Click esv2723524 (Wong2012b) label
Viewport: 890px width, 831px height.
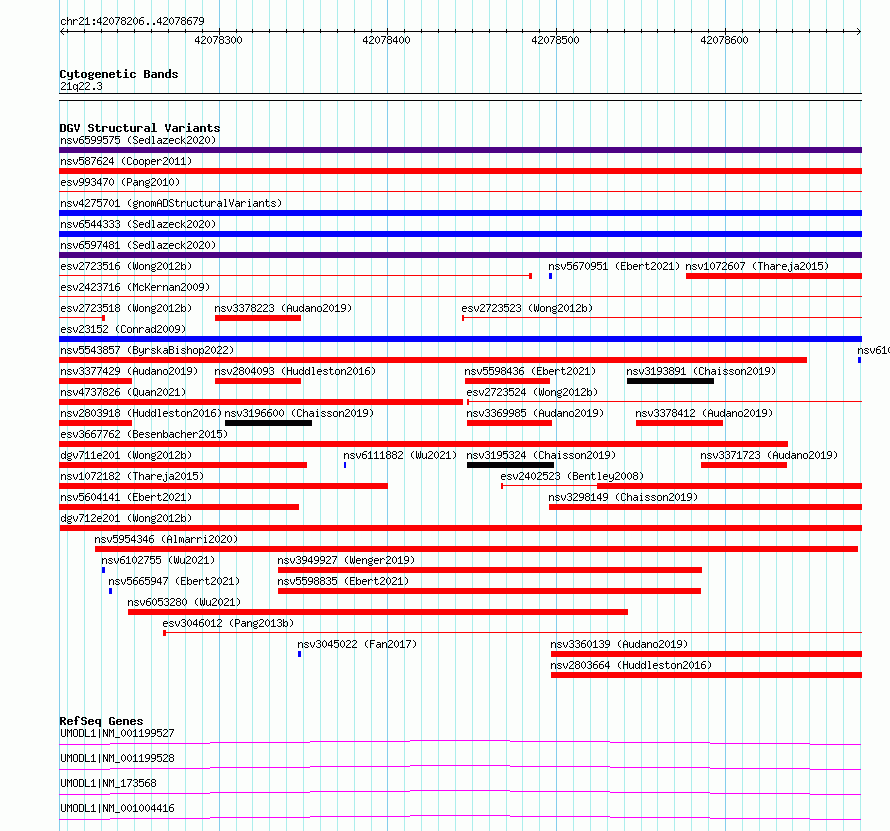[x=532, y=392]
